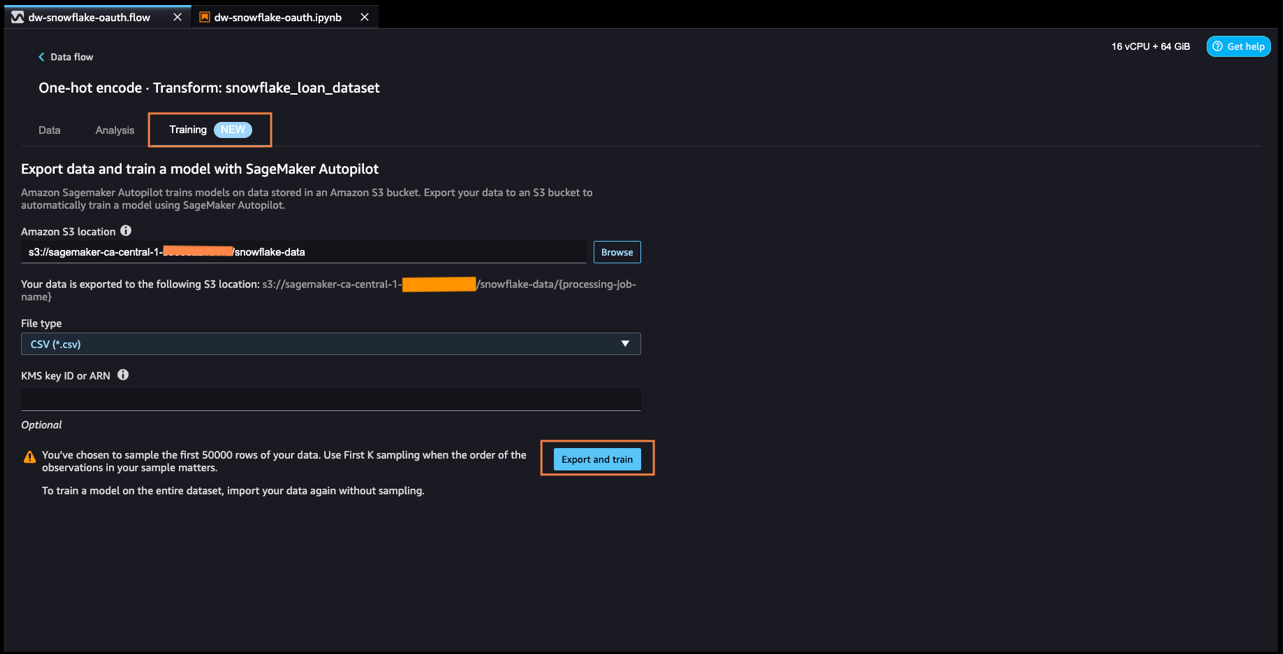Browse for an S3 location
Viewport: 1283px width, 654px height.
click(x=617, y=252)
